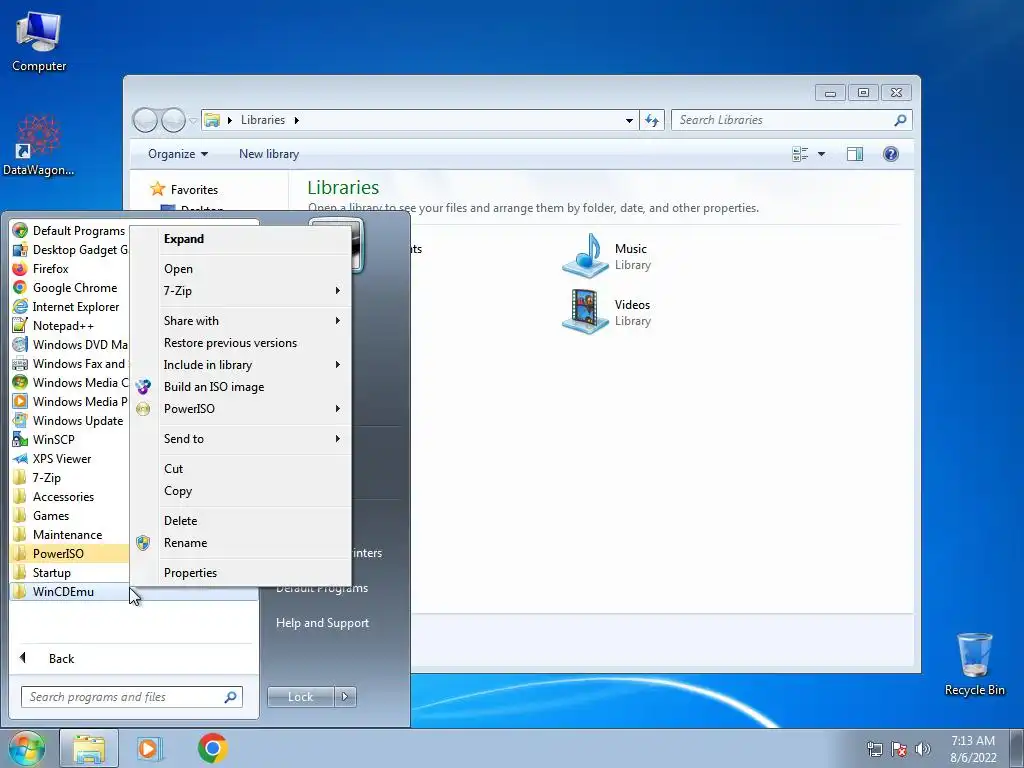Click refresh button beside address bar
This screenshot has height=768, width=1024.
[x=652, y=120]
